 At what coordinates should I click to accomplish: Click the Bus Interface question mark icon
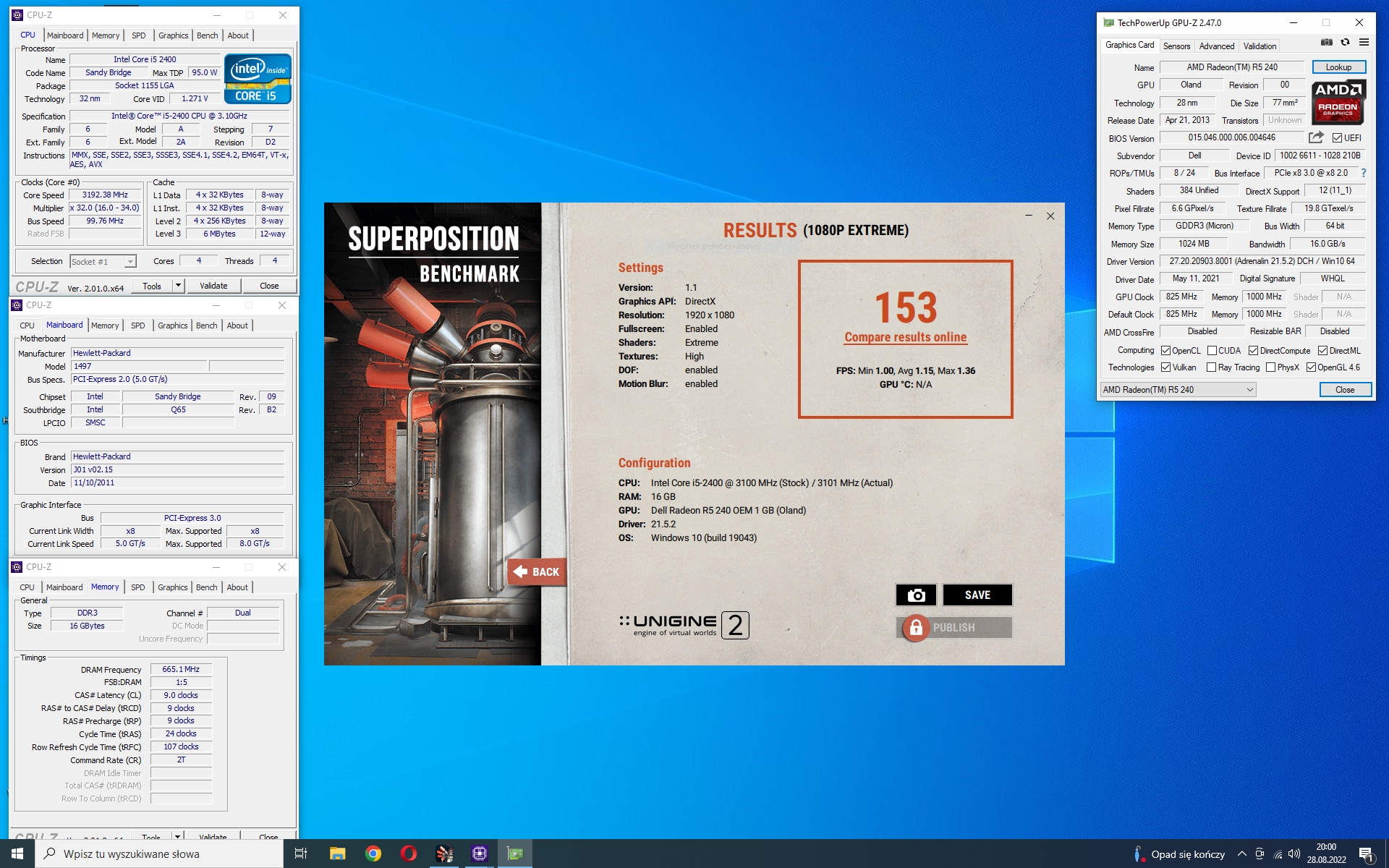1364,173
